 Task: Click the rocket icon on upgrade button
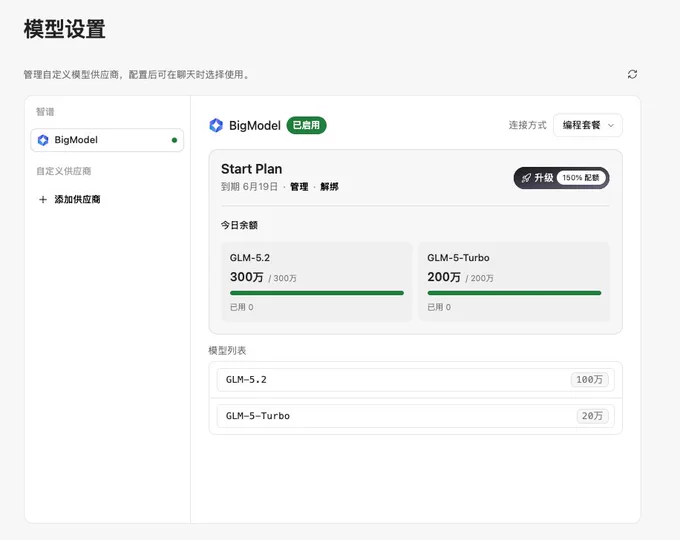pos(526,178)
